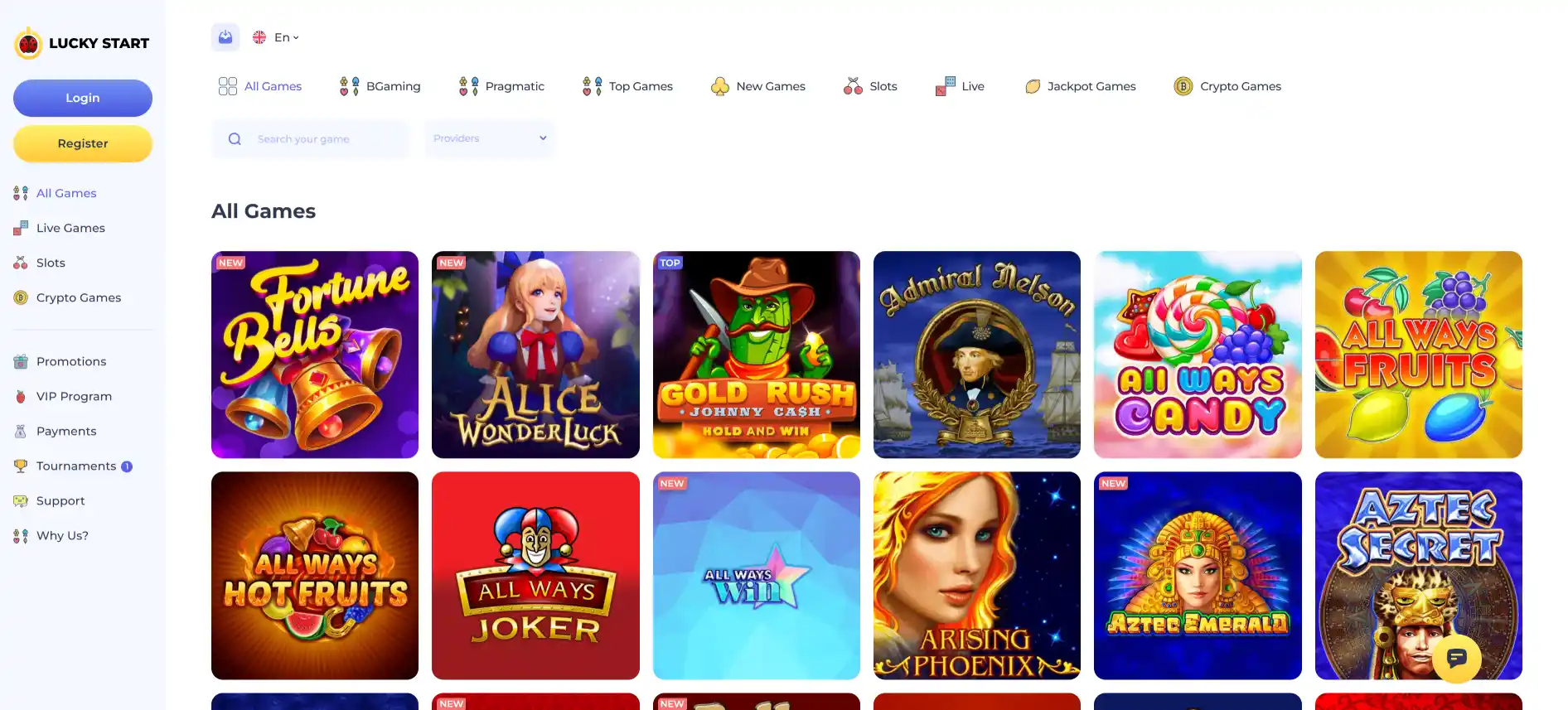This screenshot has height=710, width=1568.
Task: Go to Jackpot Games tab
Action: 1080,86
